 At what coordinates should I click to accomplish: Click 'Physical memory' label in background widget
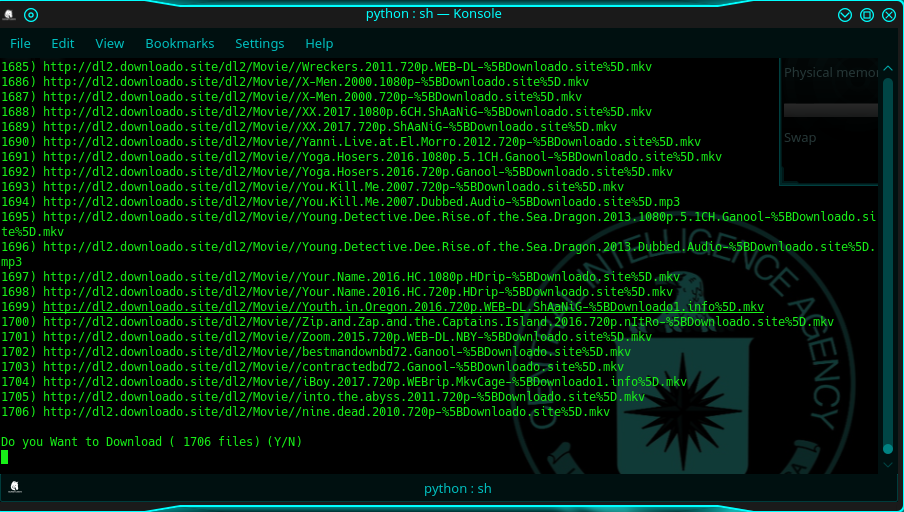click(830, 73)
